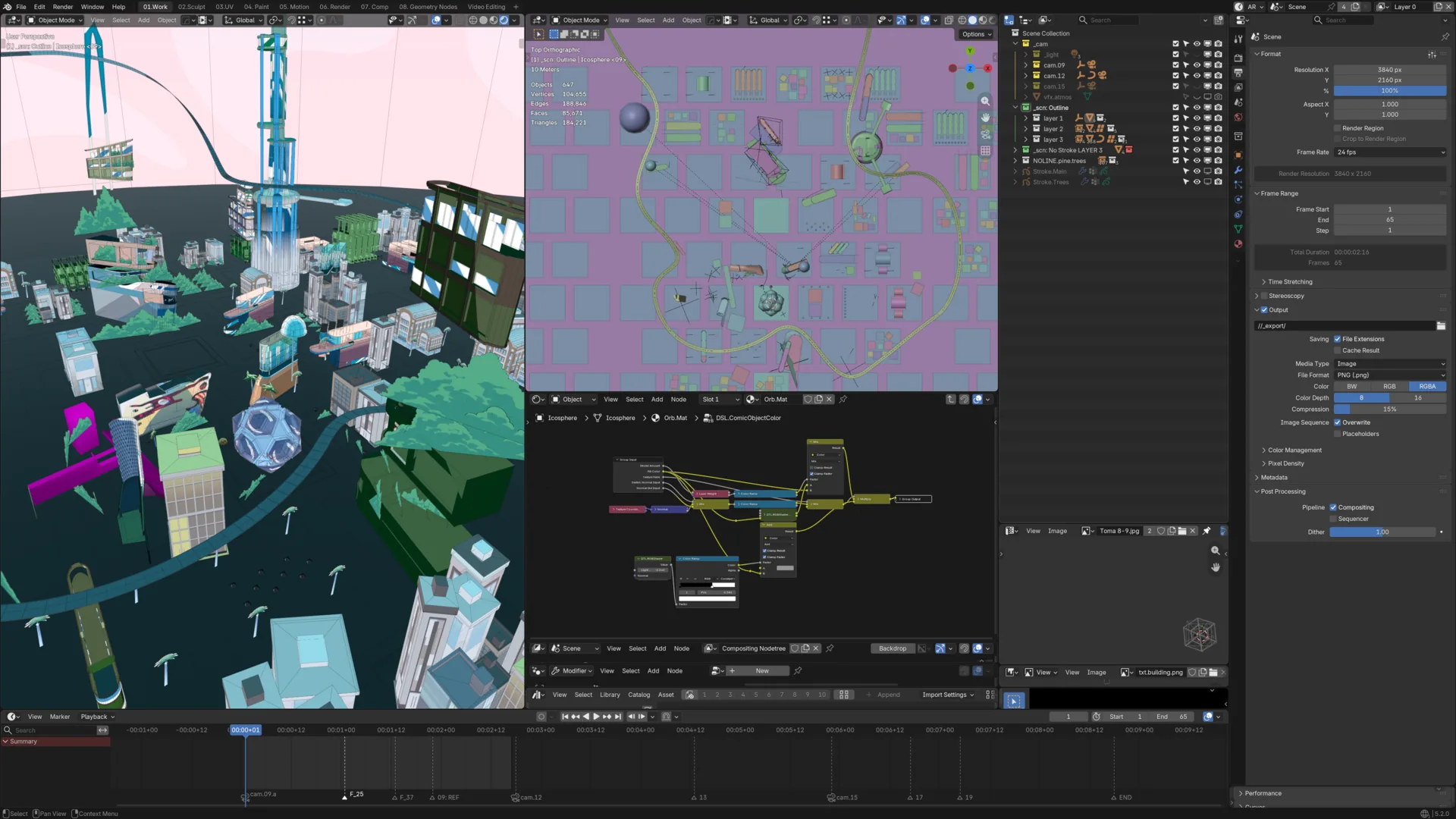Expand the layer 1 collection
This screenshot has height=819, width=1456.
(1026, 118)
